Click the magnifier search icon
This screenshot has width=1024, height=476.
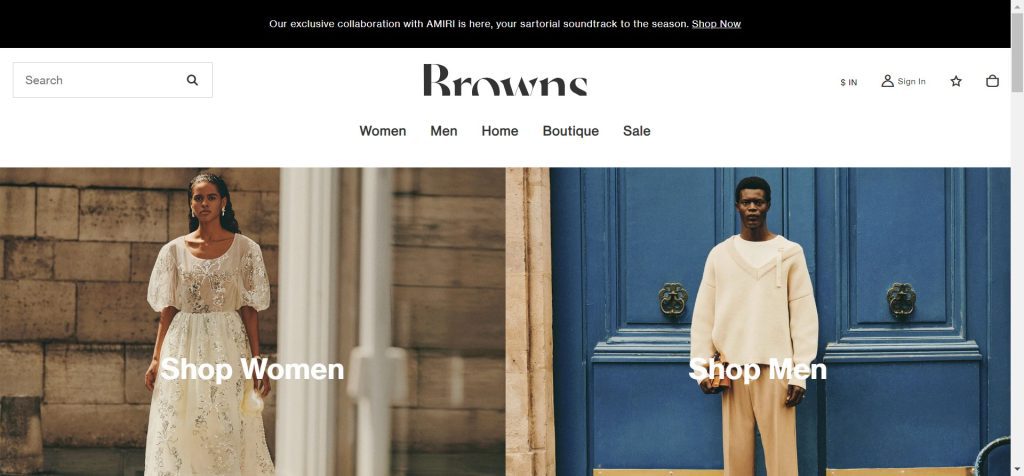coord(192,80)
